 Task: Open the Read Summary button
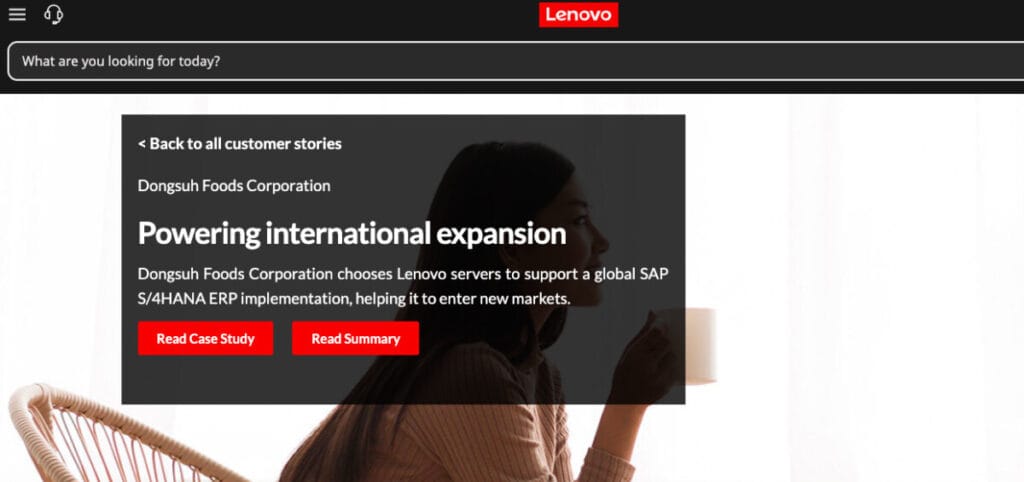pos(355,338)
